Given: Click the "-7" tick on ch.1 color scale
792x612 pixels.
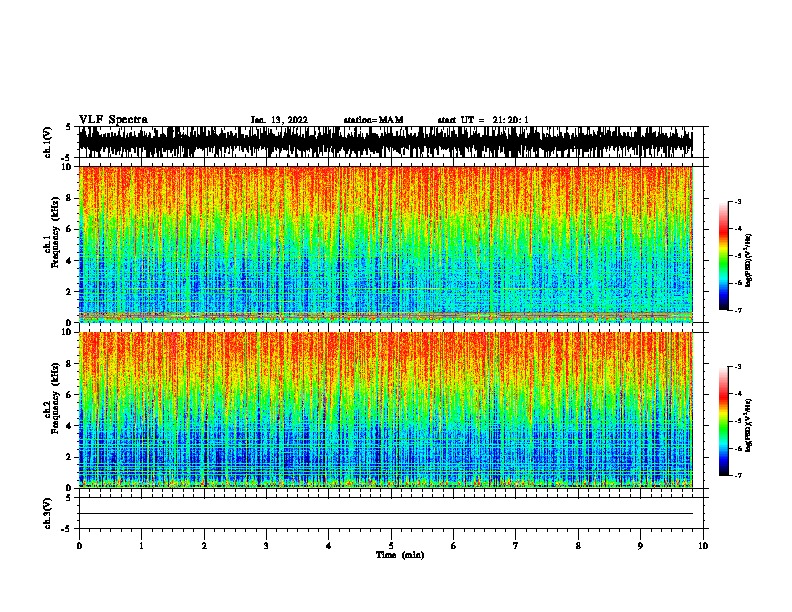Looking at the screenshot, I should tap(737, 310).
